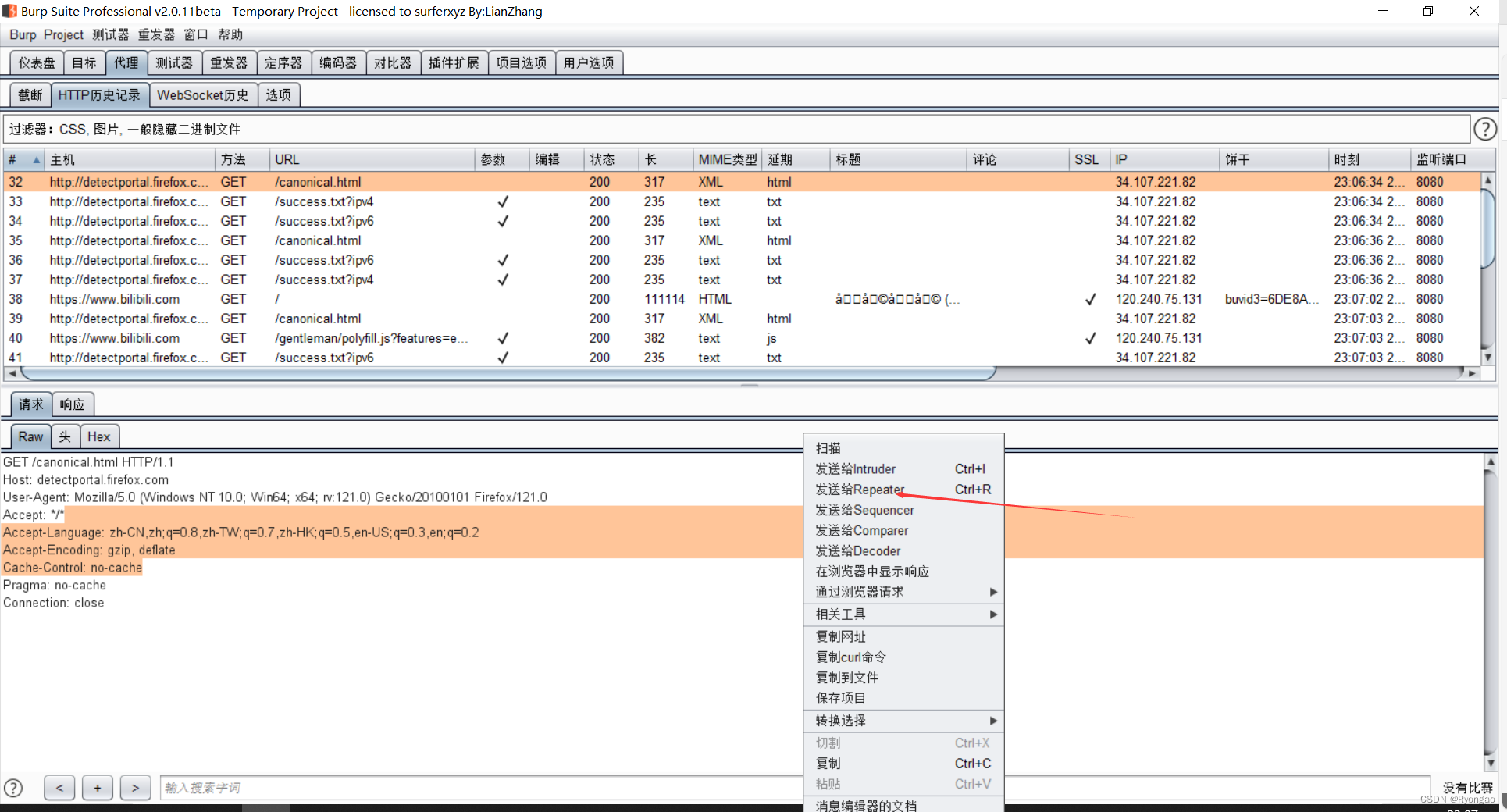Sort by the 主机 column header

tap(130, 159)
